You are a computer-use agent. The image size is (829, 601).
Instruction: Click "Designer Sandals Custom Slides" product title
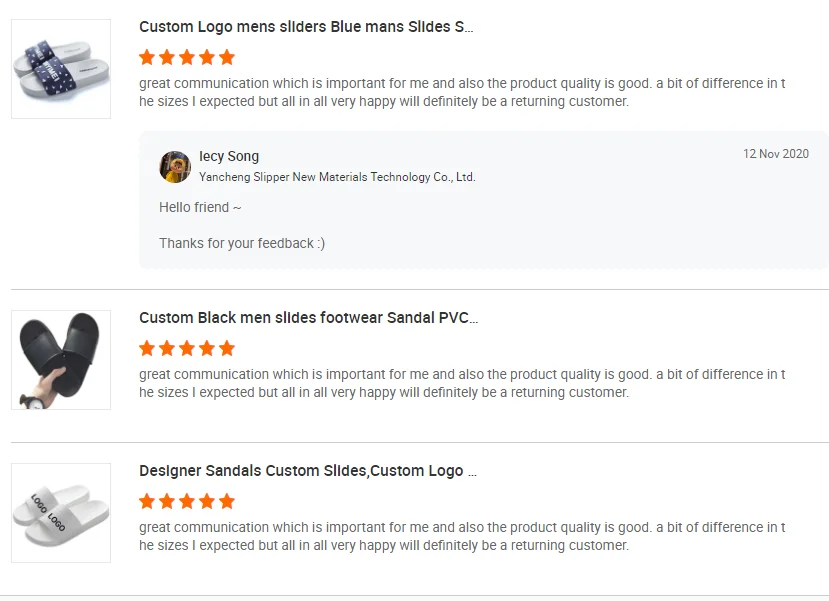(307, 471)
